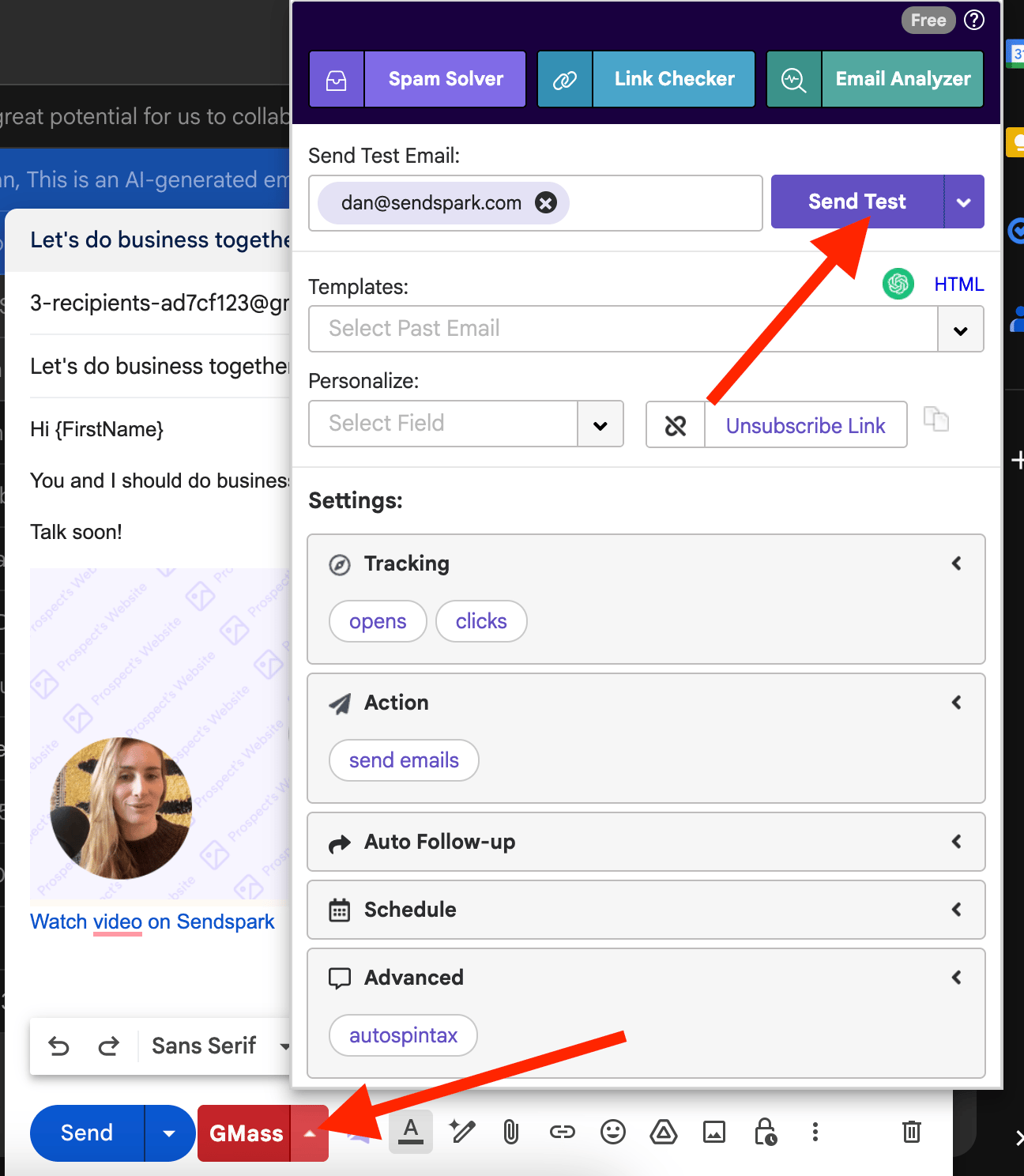Remove dan@sendspark.com test address

(545, 203)
